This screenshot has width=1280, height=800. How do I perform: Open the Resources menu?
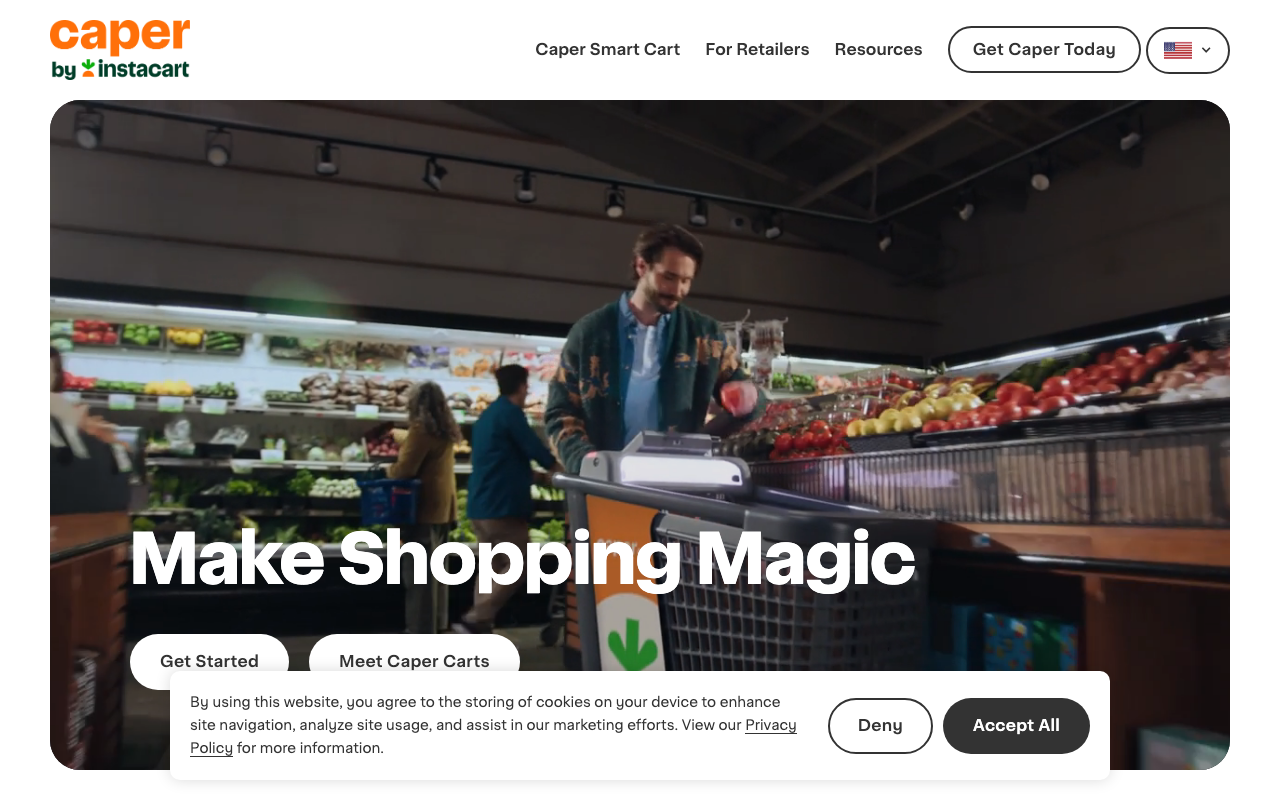(x=878, y=49)
